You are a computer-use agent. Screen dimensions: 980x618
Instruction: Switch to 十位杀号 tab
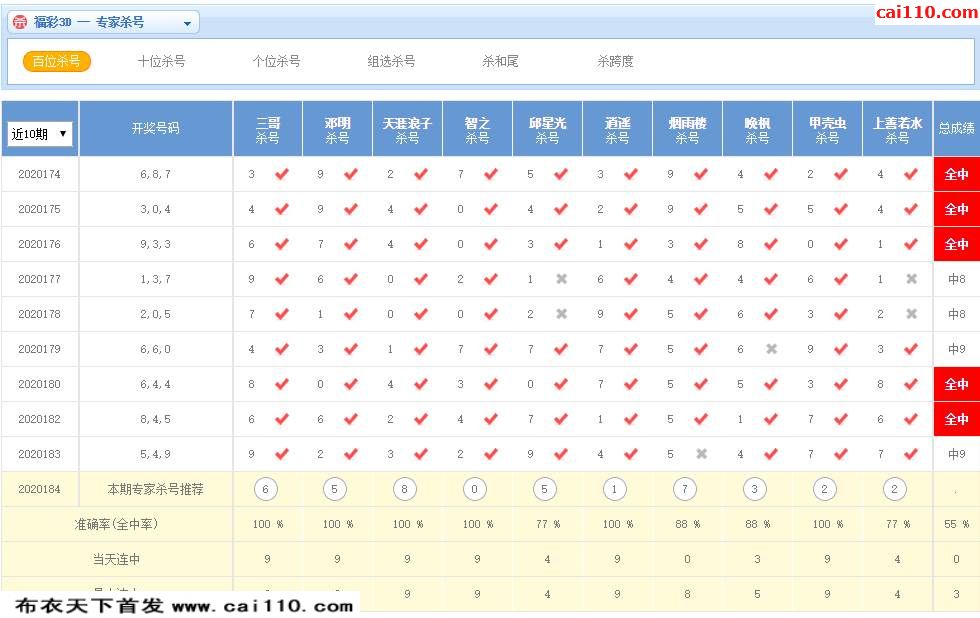click(161, 61)
